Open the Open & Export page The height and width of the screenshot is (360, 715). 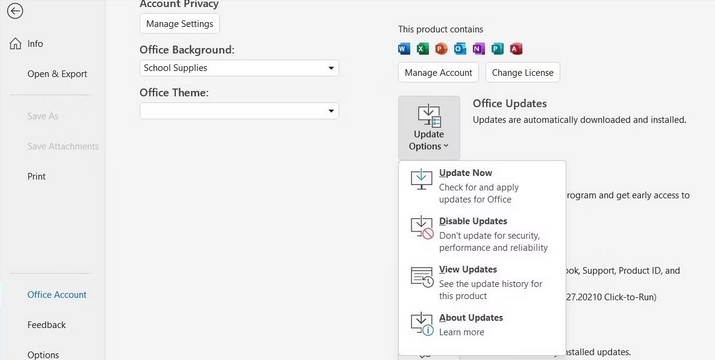coord(57,74)
